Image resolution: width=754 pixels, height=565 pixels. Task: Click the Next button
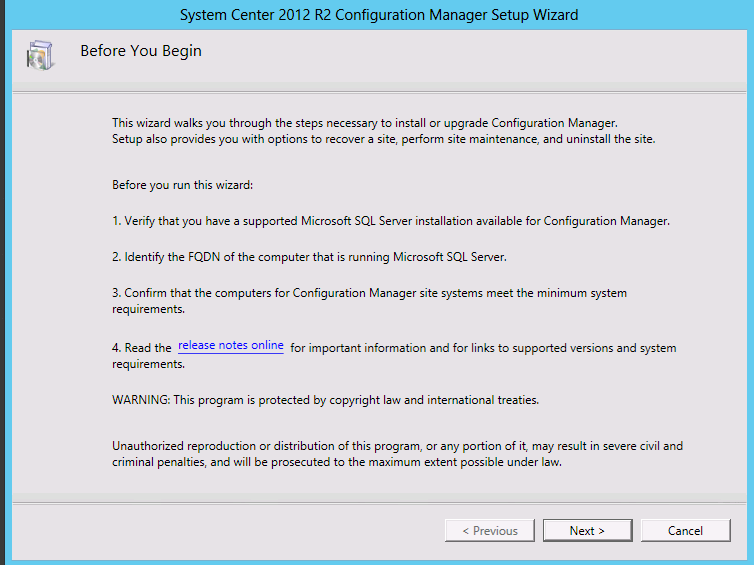(588, 530)
